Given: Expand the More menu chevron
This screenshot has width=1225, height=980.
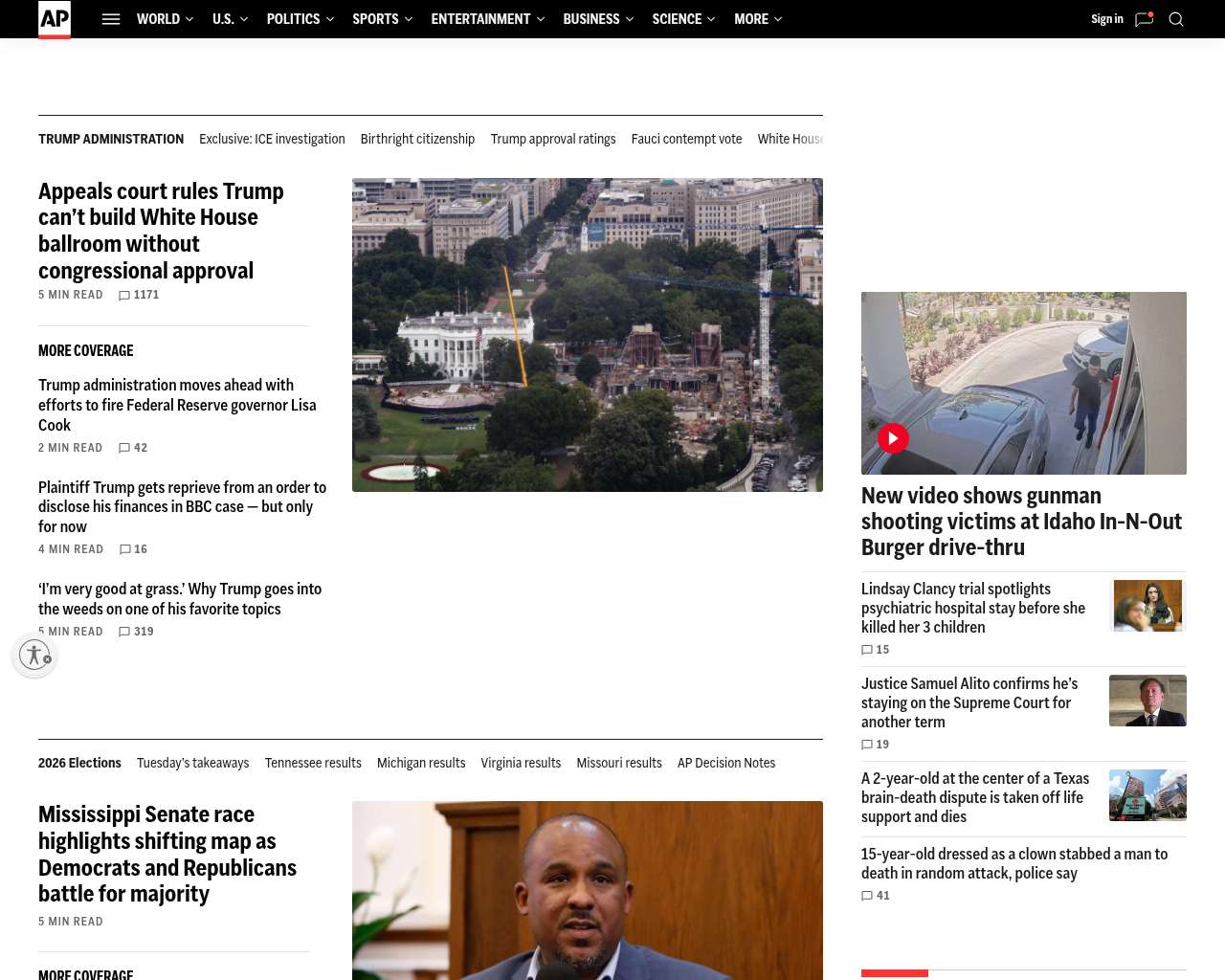Looking at the screenshot, I should (x=778, y=19).
